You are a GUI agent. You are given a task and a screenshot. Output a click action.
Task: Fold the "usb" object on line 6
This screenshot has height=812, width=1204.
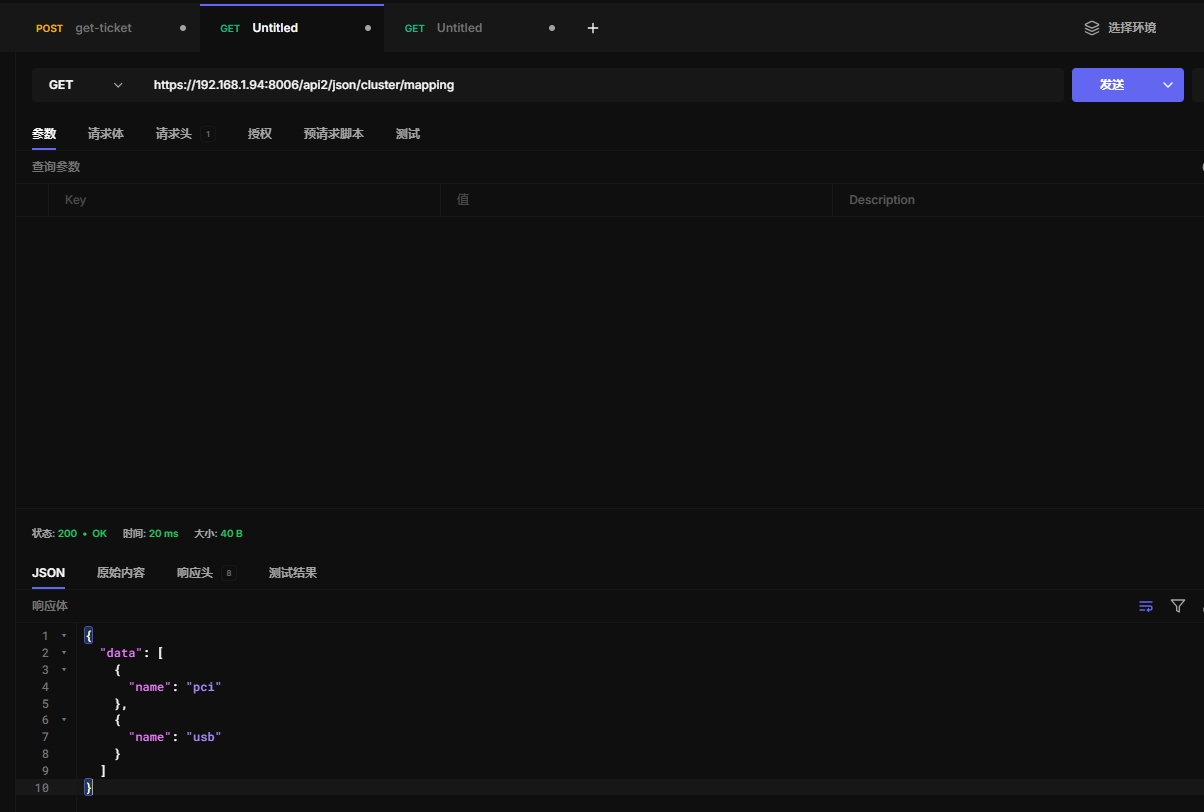tap(64, 720)
